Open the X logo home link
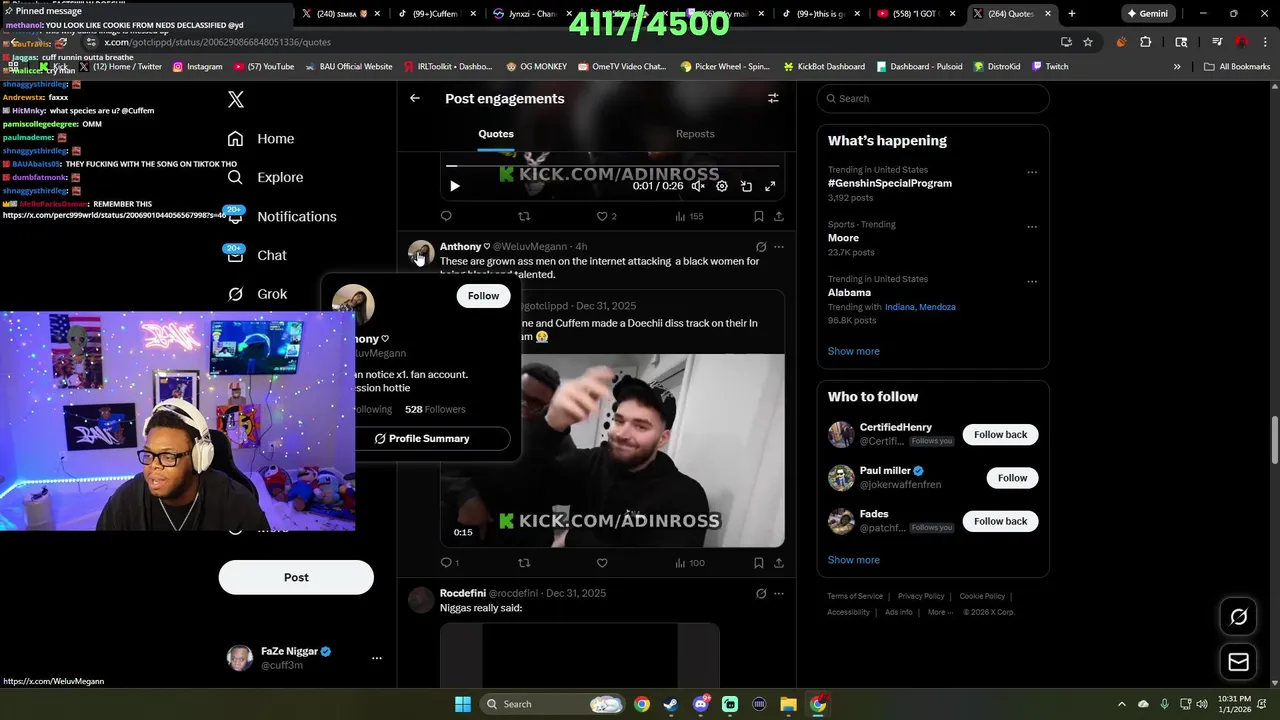The width and height of the screenshot is (1280, 720). click(236, 99)
